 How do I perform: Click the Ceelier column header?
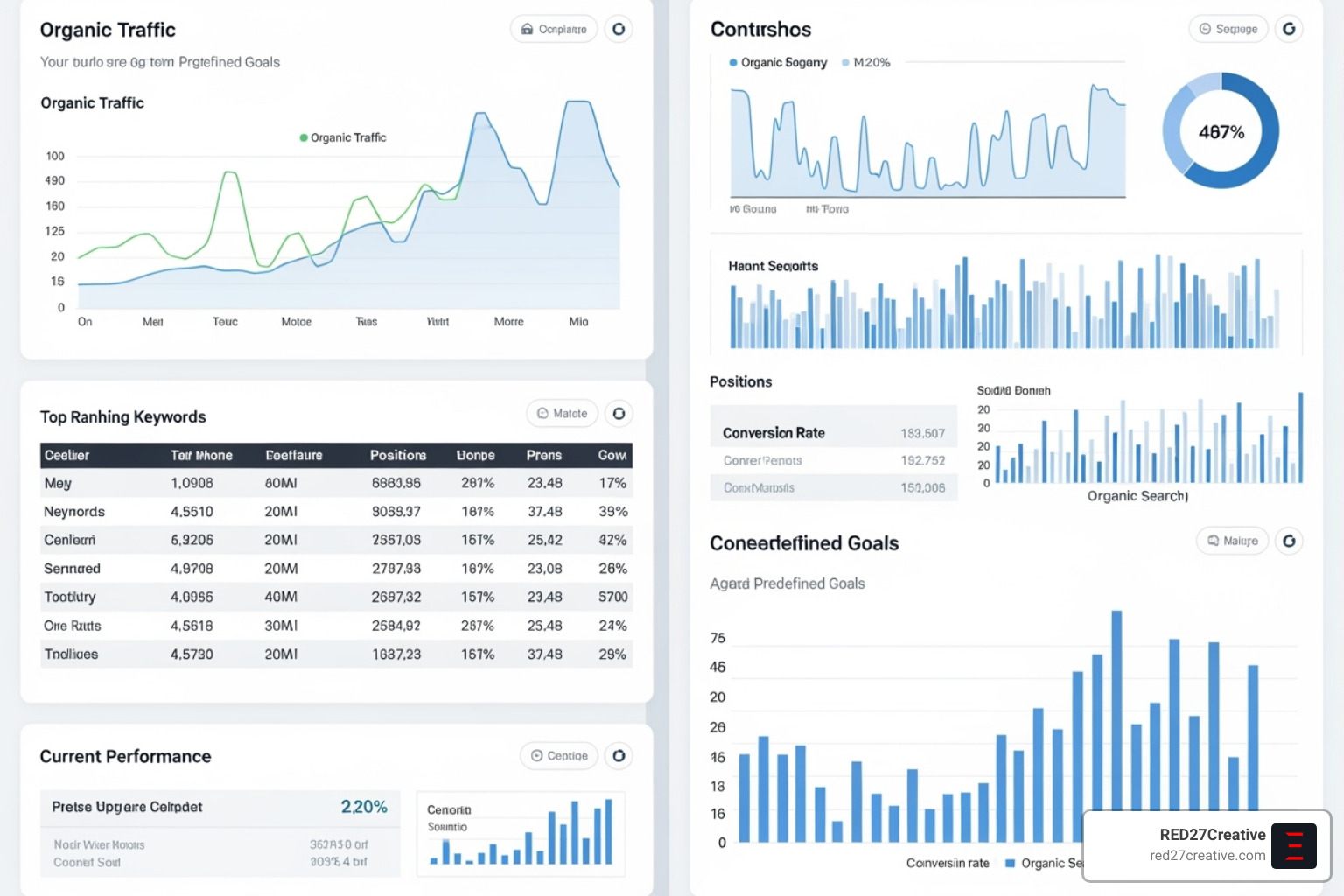(x=67, y=455)
